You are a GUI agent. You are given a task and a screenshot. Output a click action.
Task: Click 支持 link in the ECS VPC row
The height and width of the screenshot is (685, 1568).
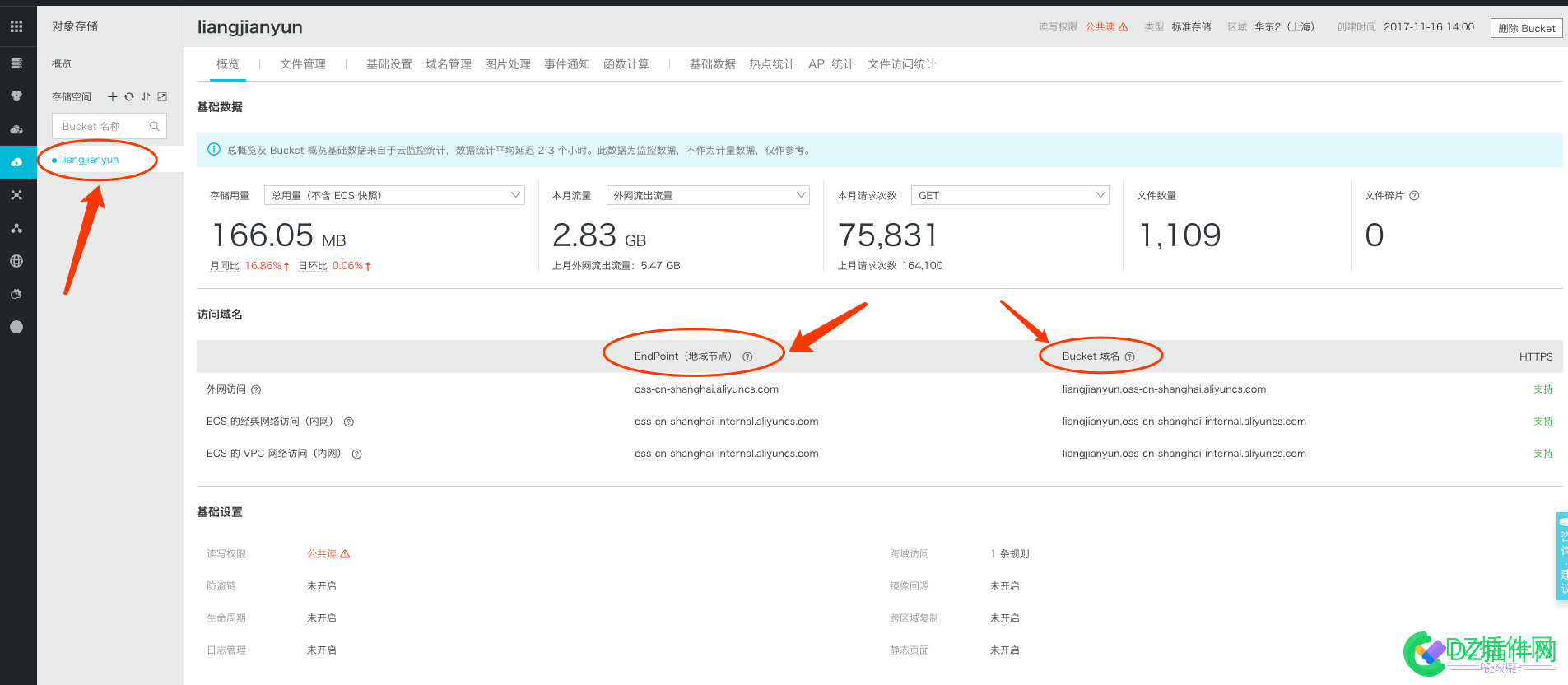click(x=1543, y=454)
